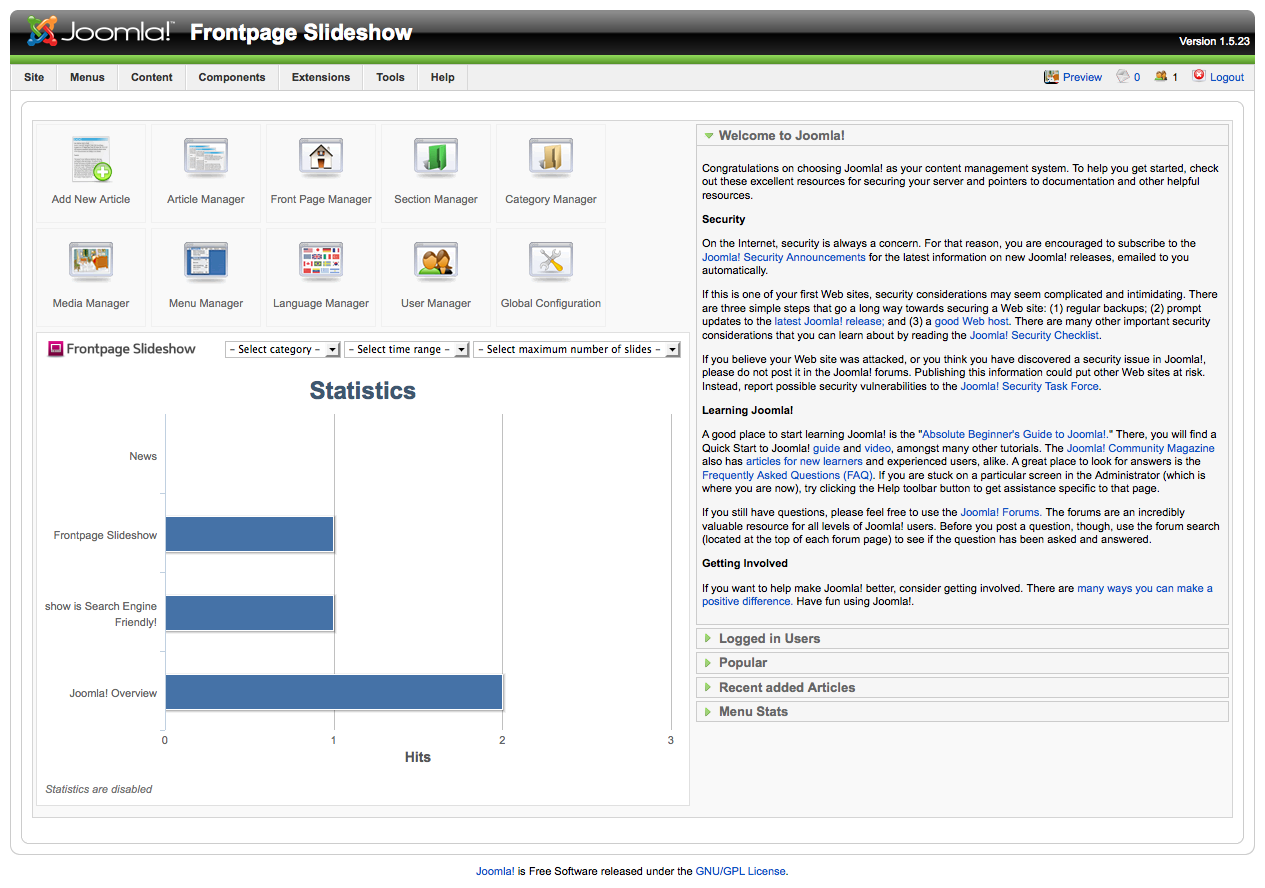
Task: Click the GNU/GPL License footer link
Action: coord(741,871)
